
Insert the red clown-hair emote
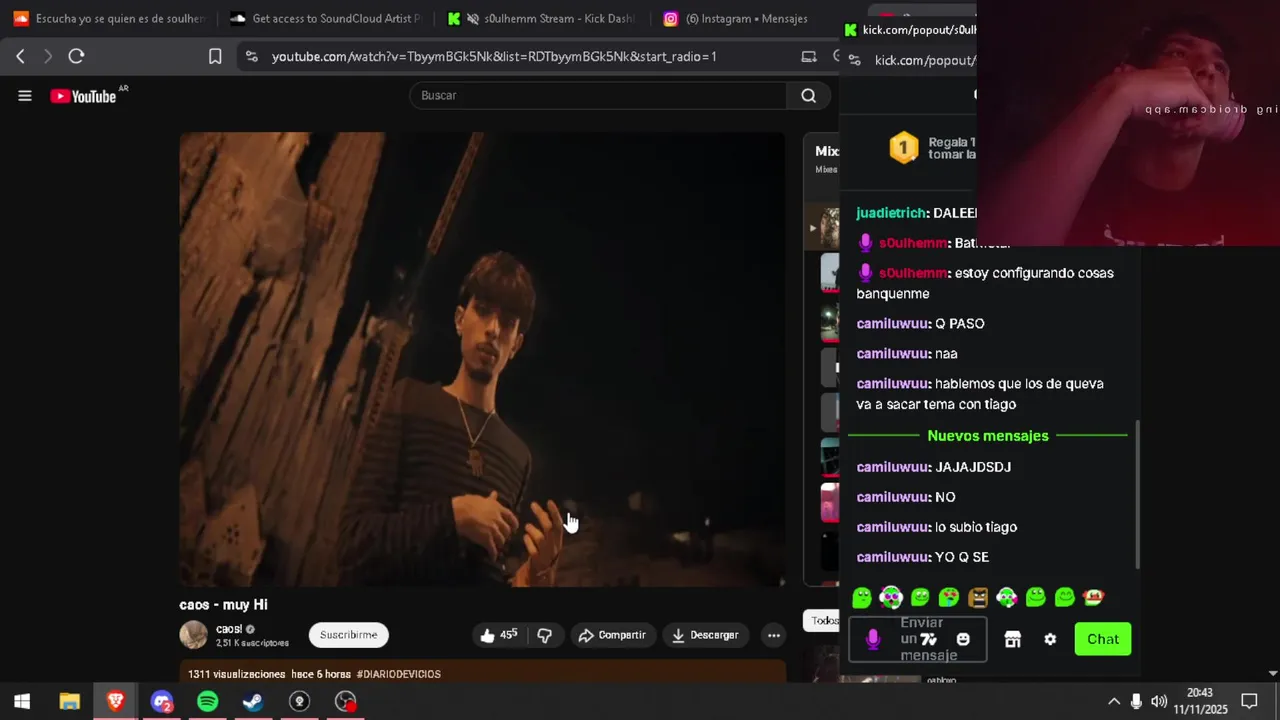click(1094, 598)
